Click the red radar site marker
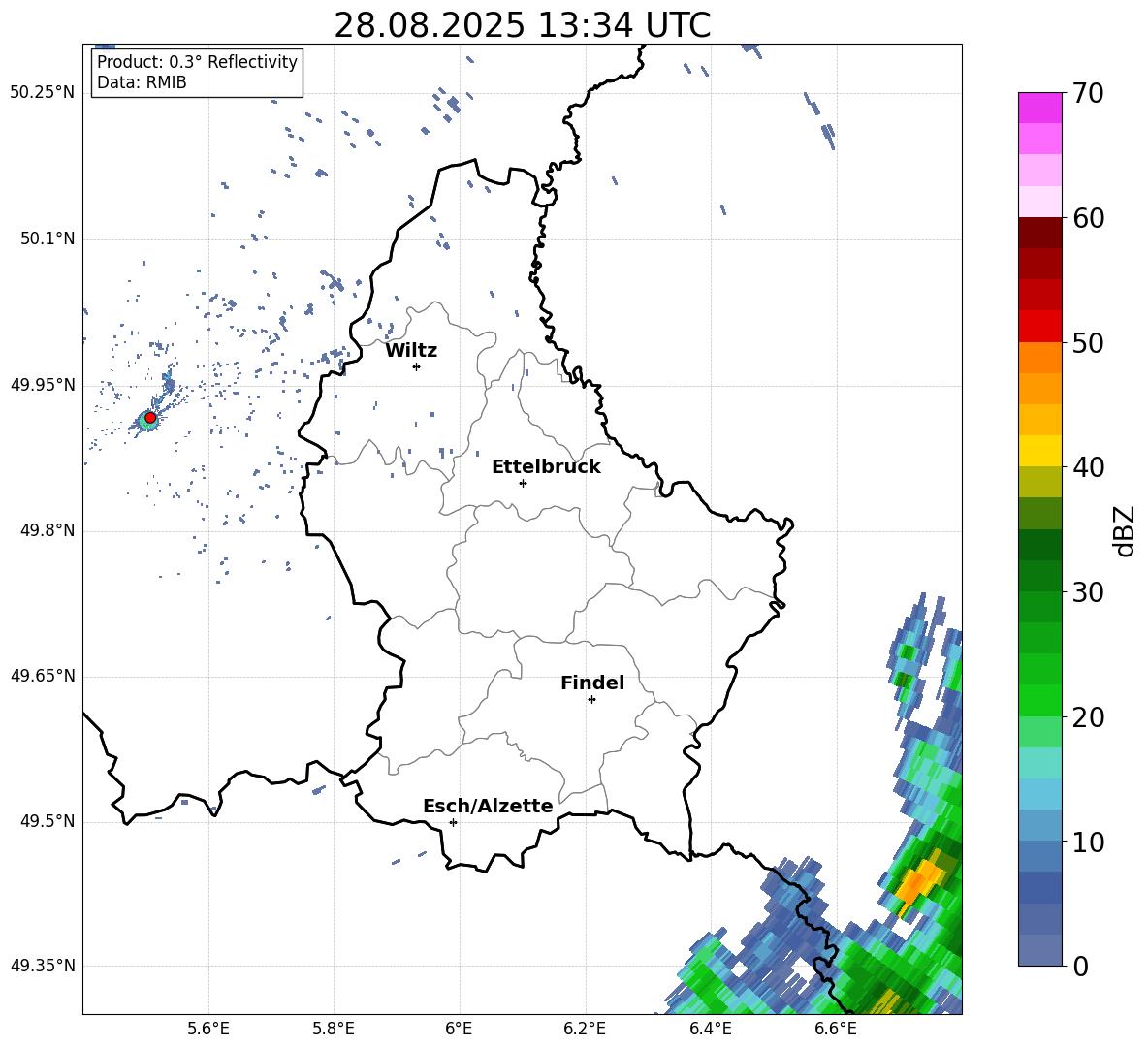The height and width of the screenshot is (1048, 1148). (150, 418)
